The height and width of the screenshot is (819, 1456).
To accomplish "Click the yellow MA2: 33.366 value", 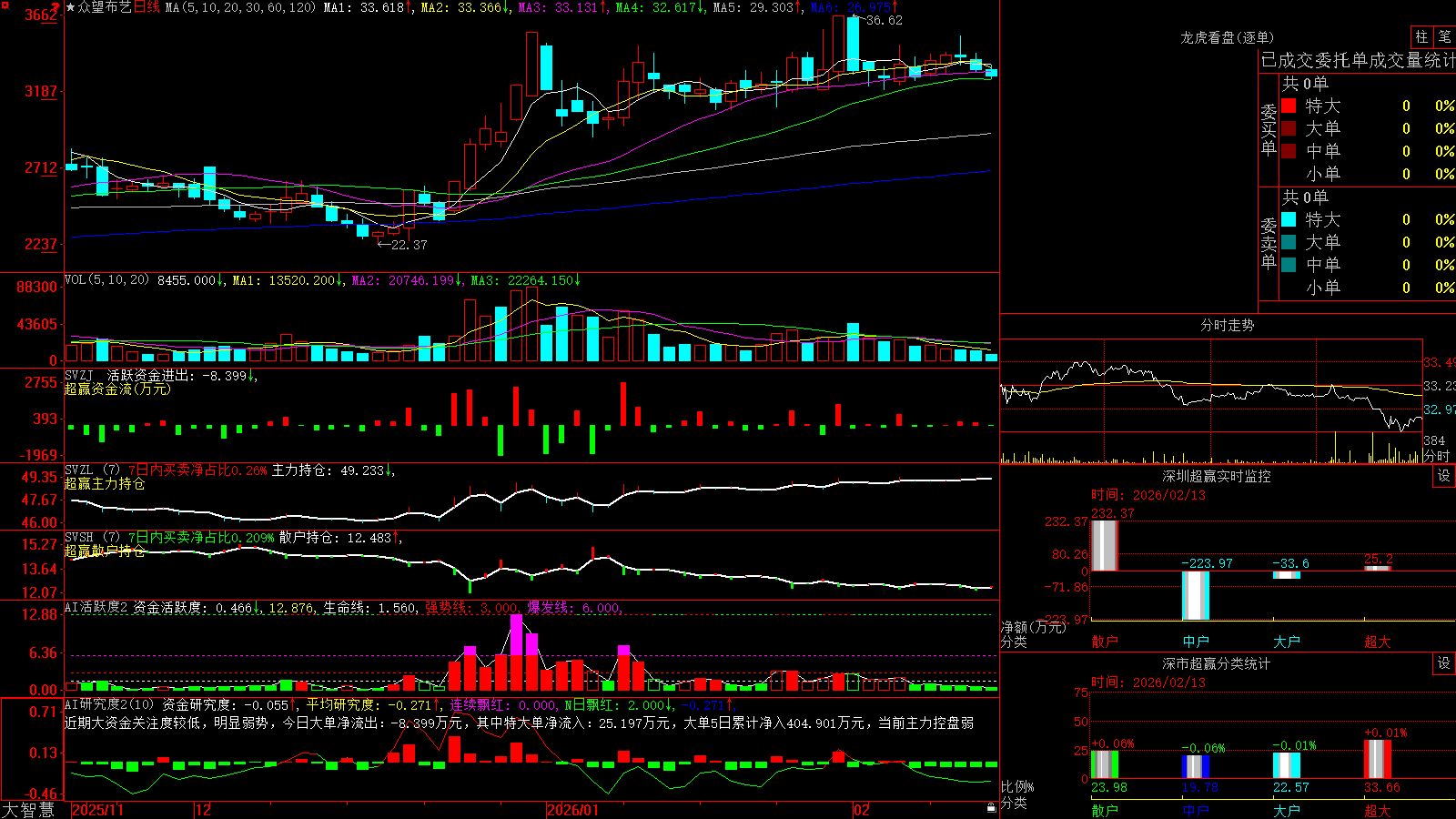I will pyautogui.click(x=465, y=7).
